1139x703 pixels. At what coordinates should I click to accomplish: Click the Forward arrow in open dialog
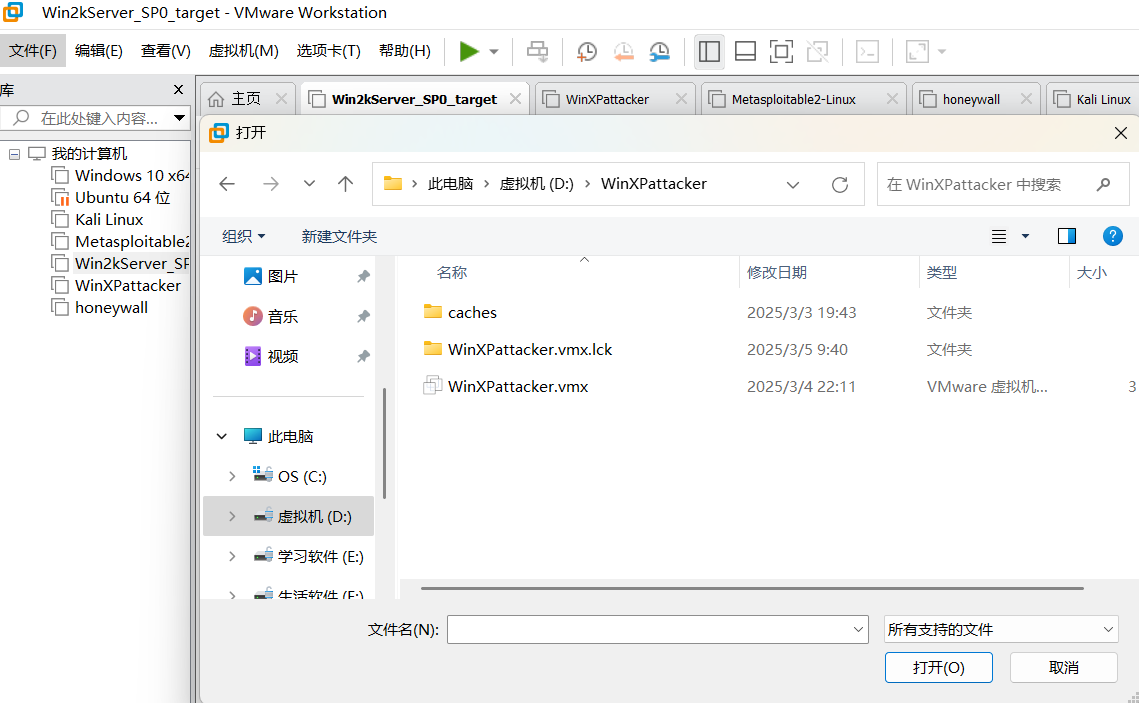[271, 184]
